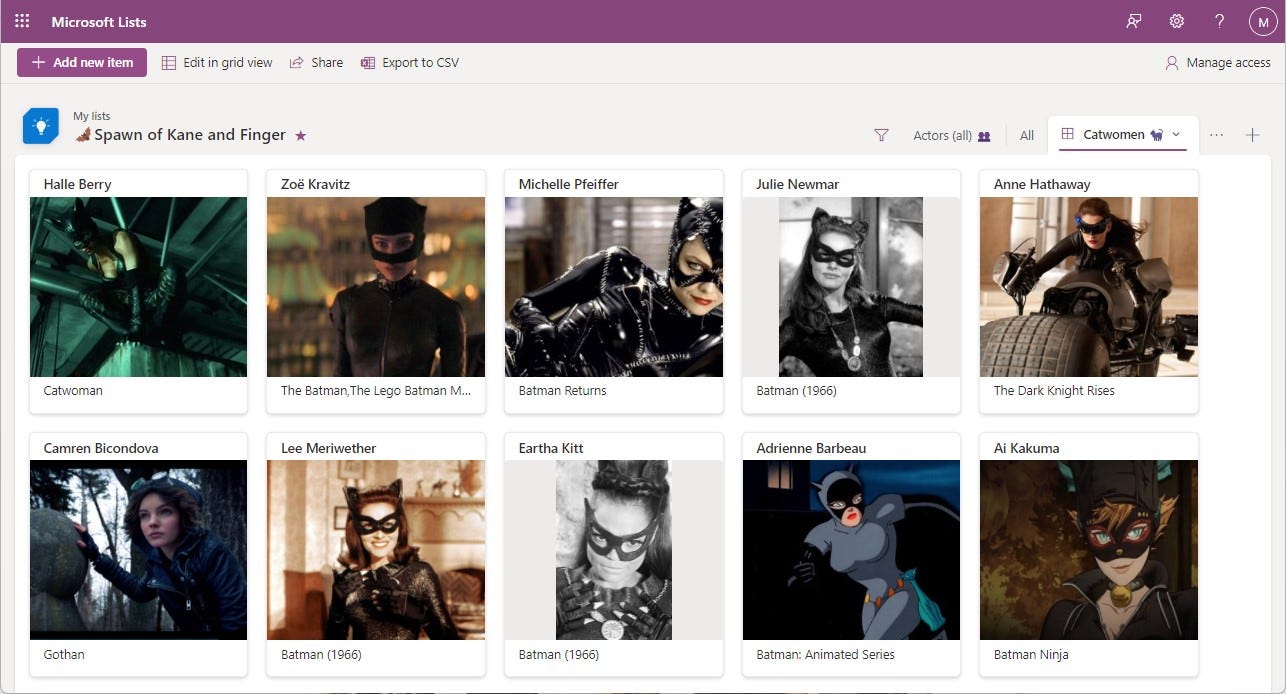
Task: Click the Eartha Kitt card title
Action: coord(551,448)
